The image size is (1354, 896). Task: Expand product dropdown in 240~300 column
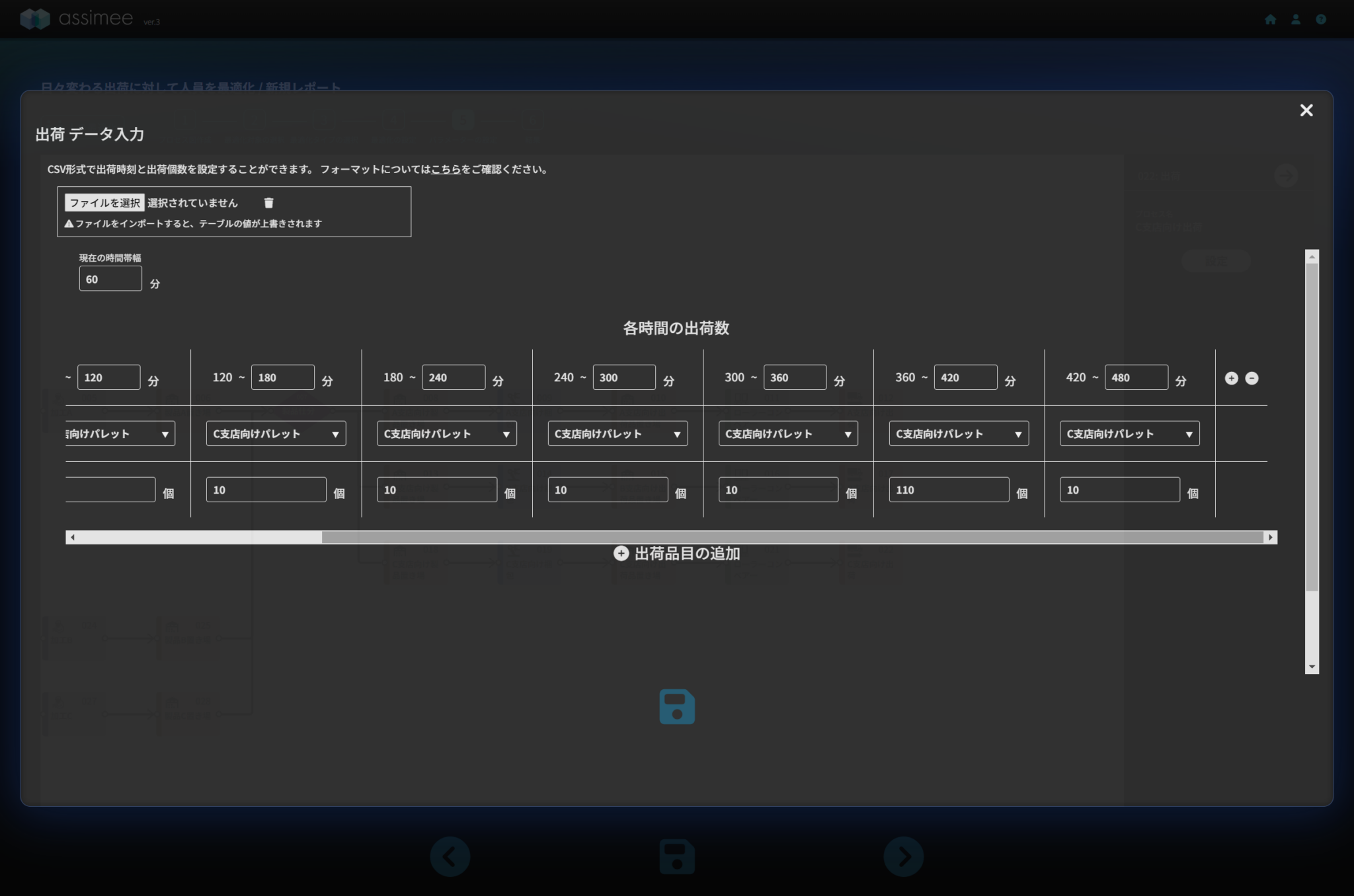tap(617, 434)
